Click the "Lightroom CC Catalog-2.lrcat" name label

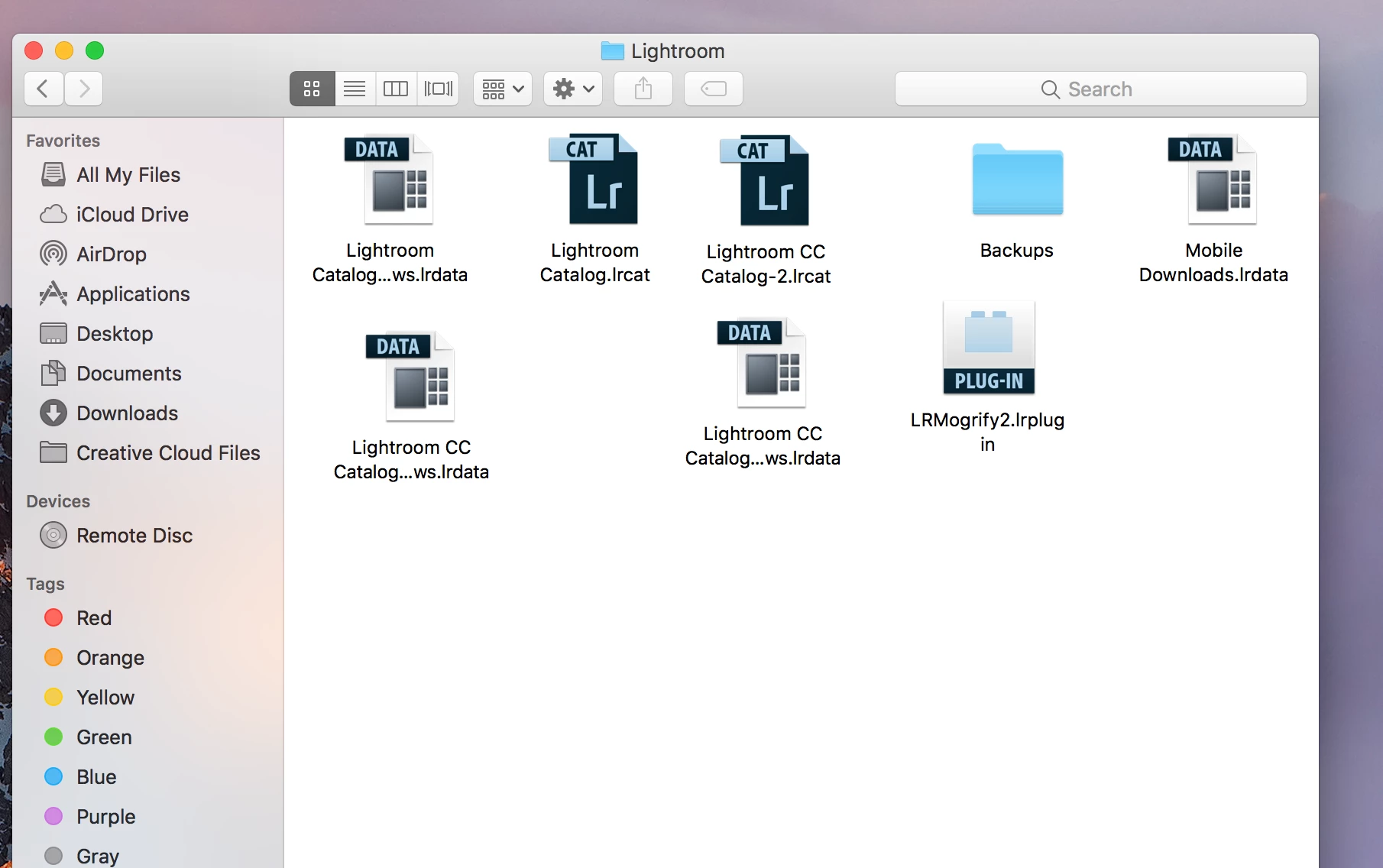[766, 264]
